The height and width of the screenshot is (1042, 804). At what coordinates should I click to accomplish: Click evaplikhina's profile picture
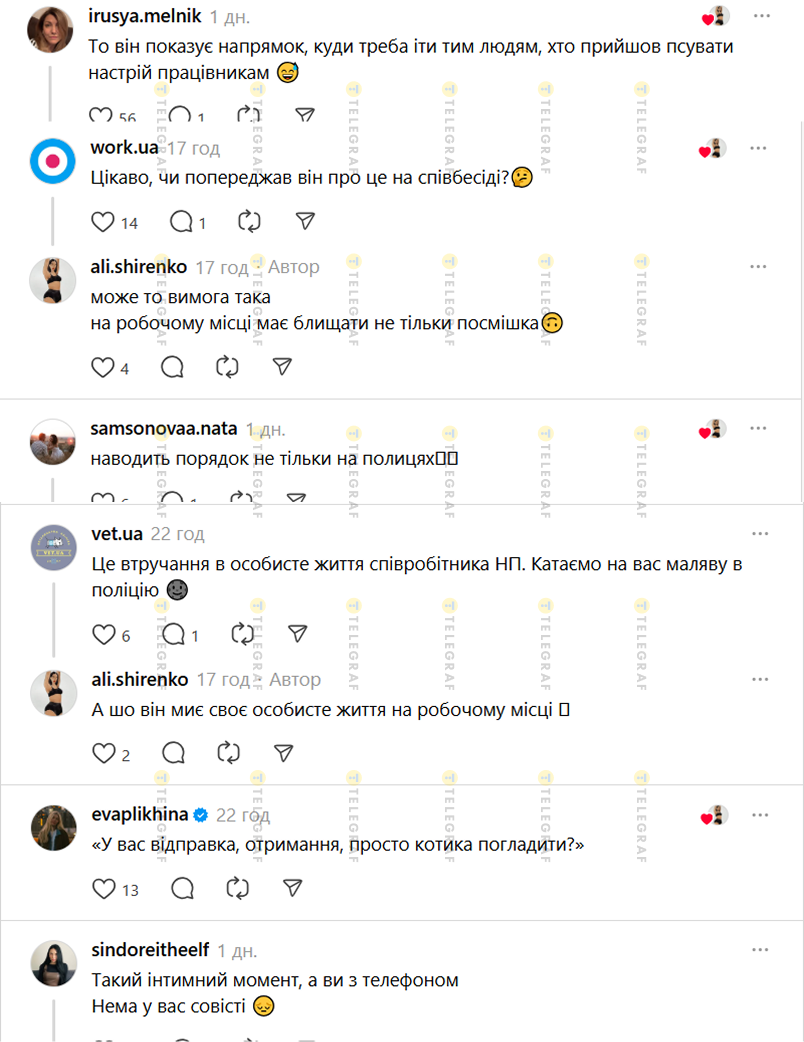(x=54, y=828)
